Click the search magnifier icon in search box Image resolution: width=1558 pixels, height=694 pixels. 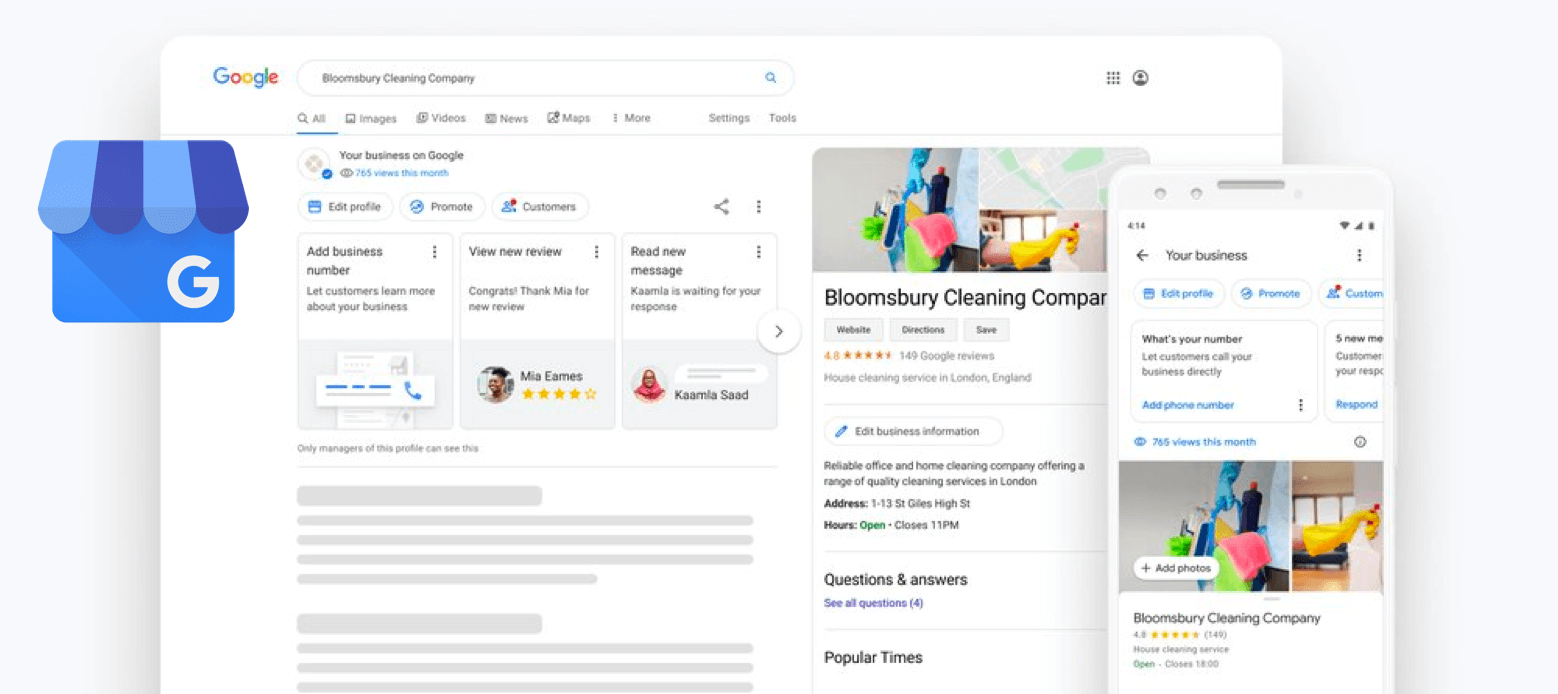point(770,77)
